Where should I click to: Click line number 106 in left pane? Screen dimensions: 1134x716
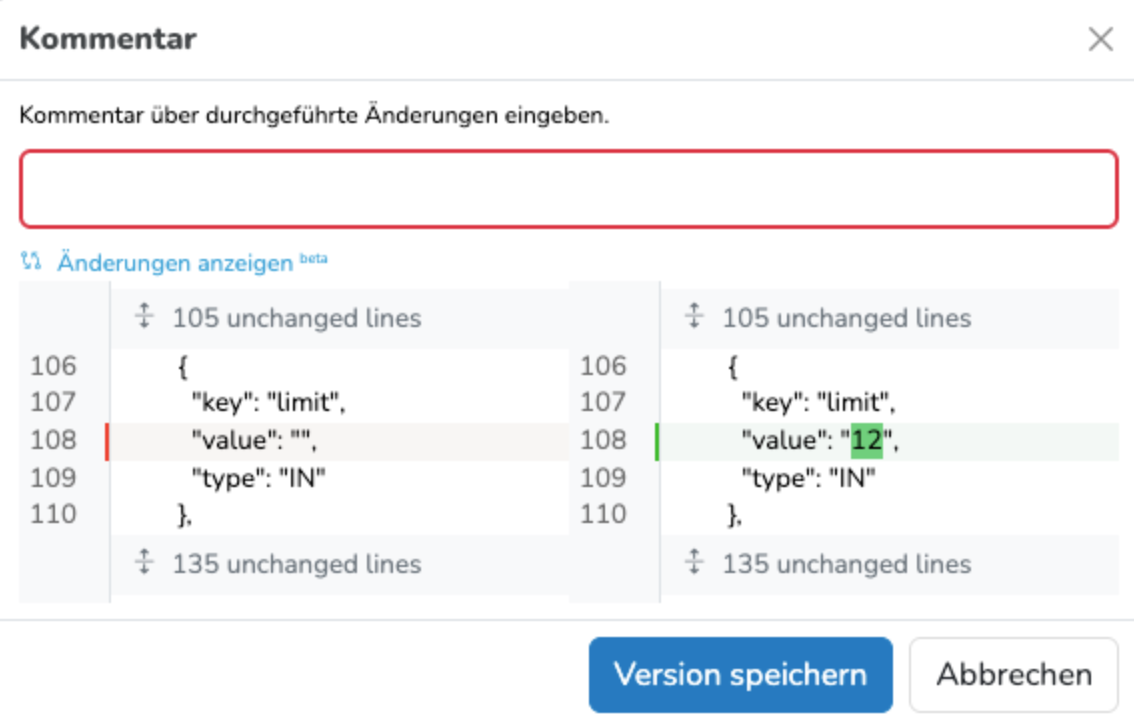(53, 367)
